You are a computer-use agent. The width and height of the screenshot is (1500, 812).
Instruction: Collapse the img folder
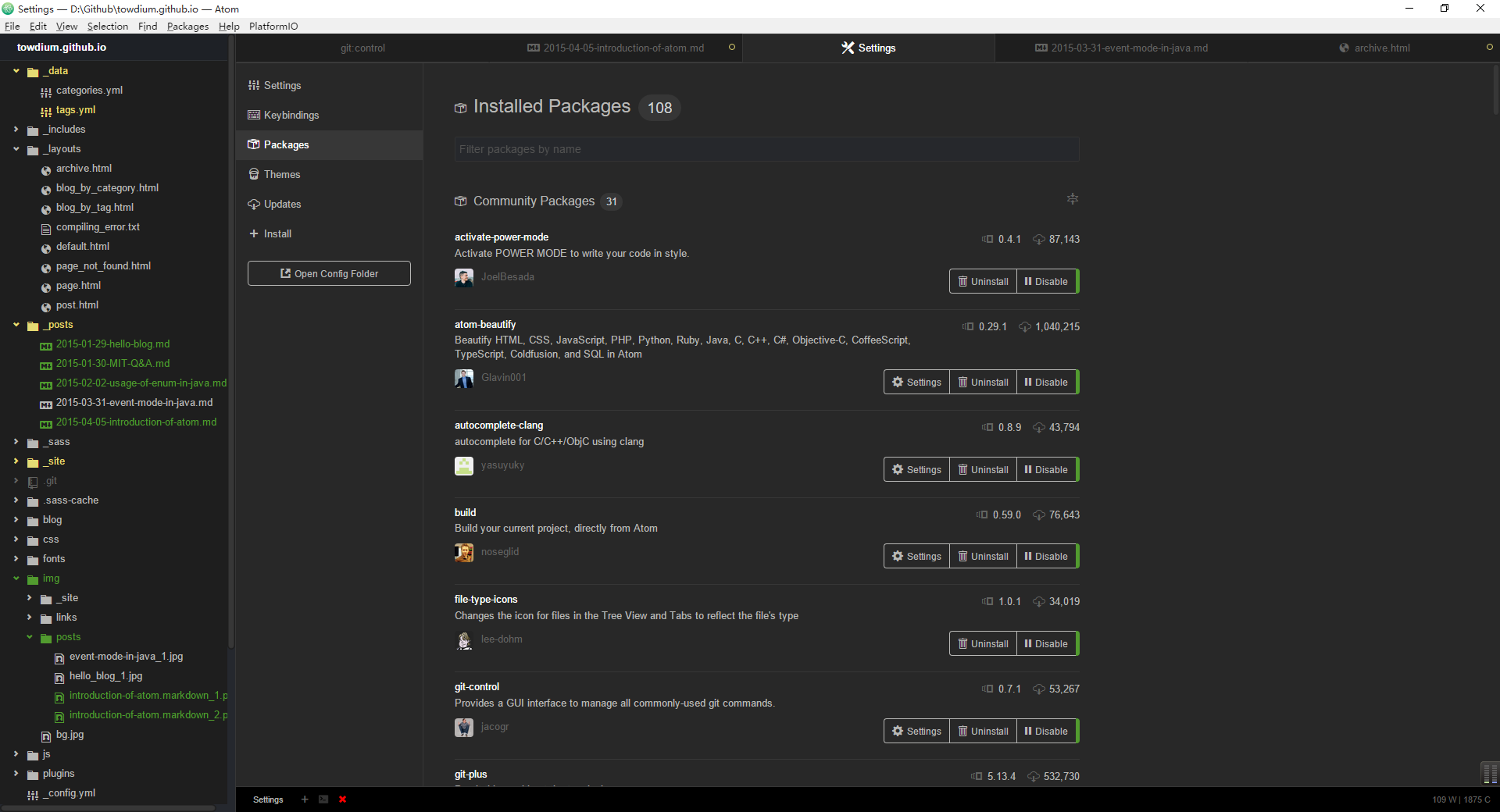pos(16,579)
